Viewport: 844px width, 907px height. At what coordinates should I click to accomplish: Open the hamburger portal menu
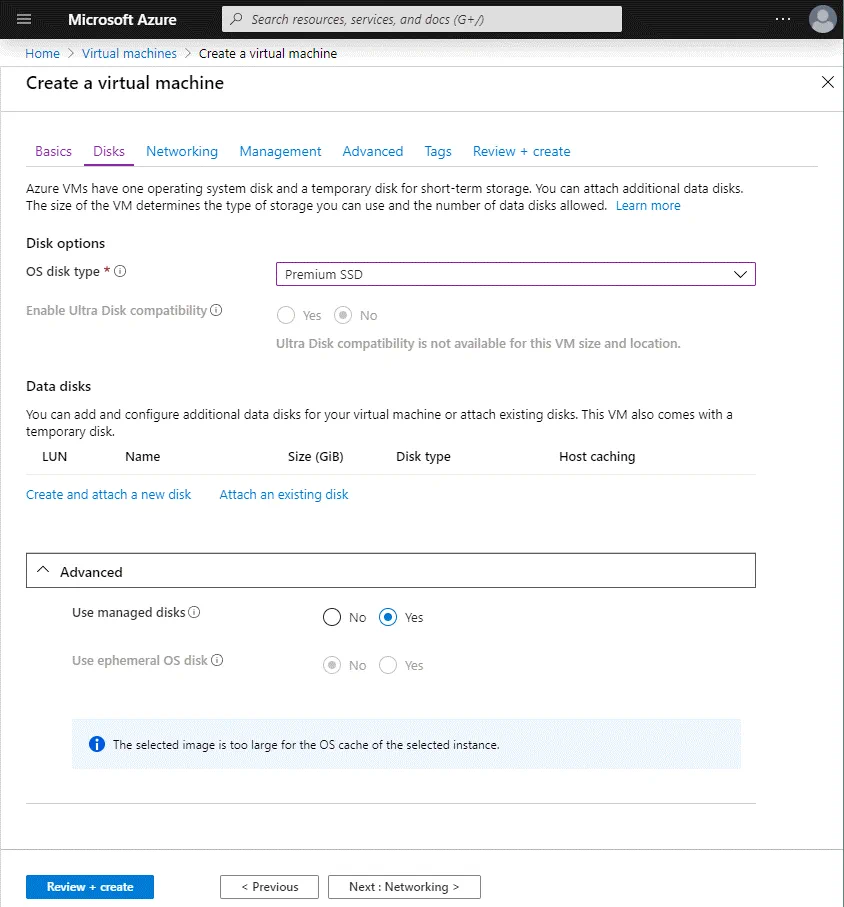click(x=25, y=19)
